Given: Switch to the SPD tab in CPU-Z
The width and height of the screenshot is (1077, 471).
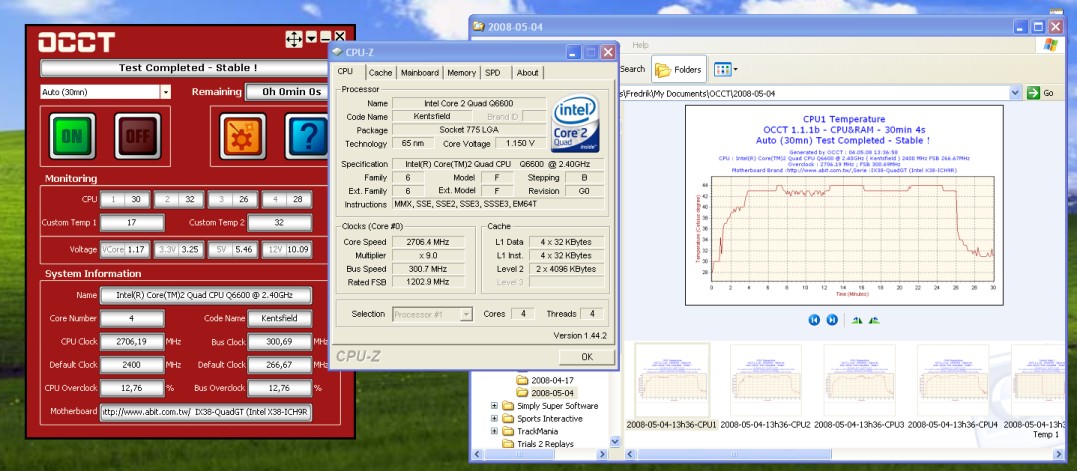Looking at the screenshot, I should coord(492,73).
